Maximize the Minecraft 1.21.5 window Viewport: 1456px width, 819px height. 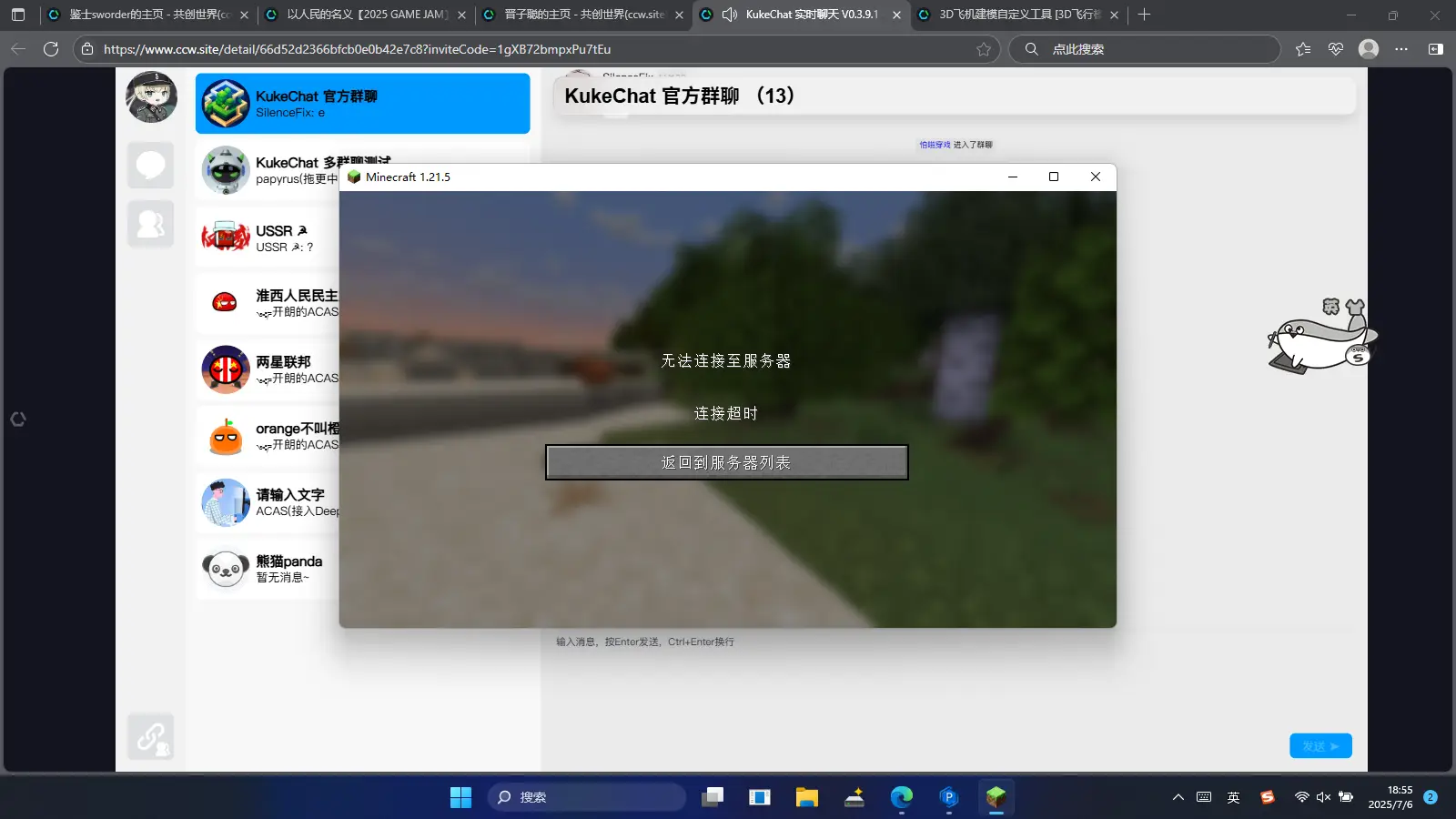click(x=1054, y=177)
